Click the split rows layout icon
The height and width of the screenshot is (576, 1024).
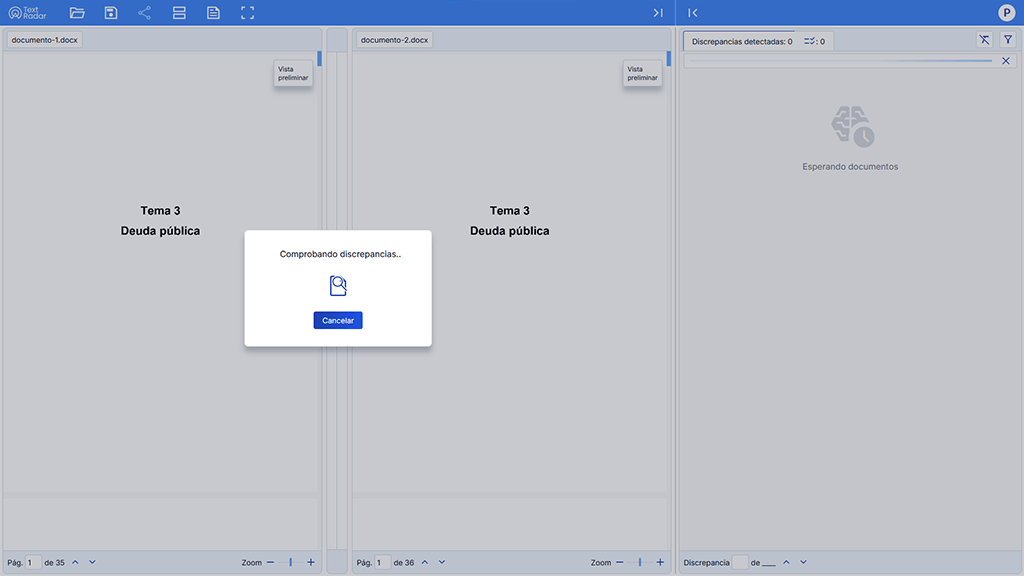click(179, 13)
